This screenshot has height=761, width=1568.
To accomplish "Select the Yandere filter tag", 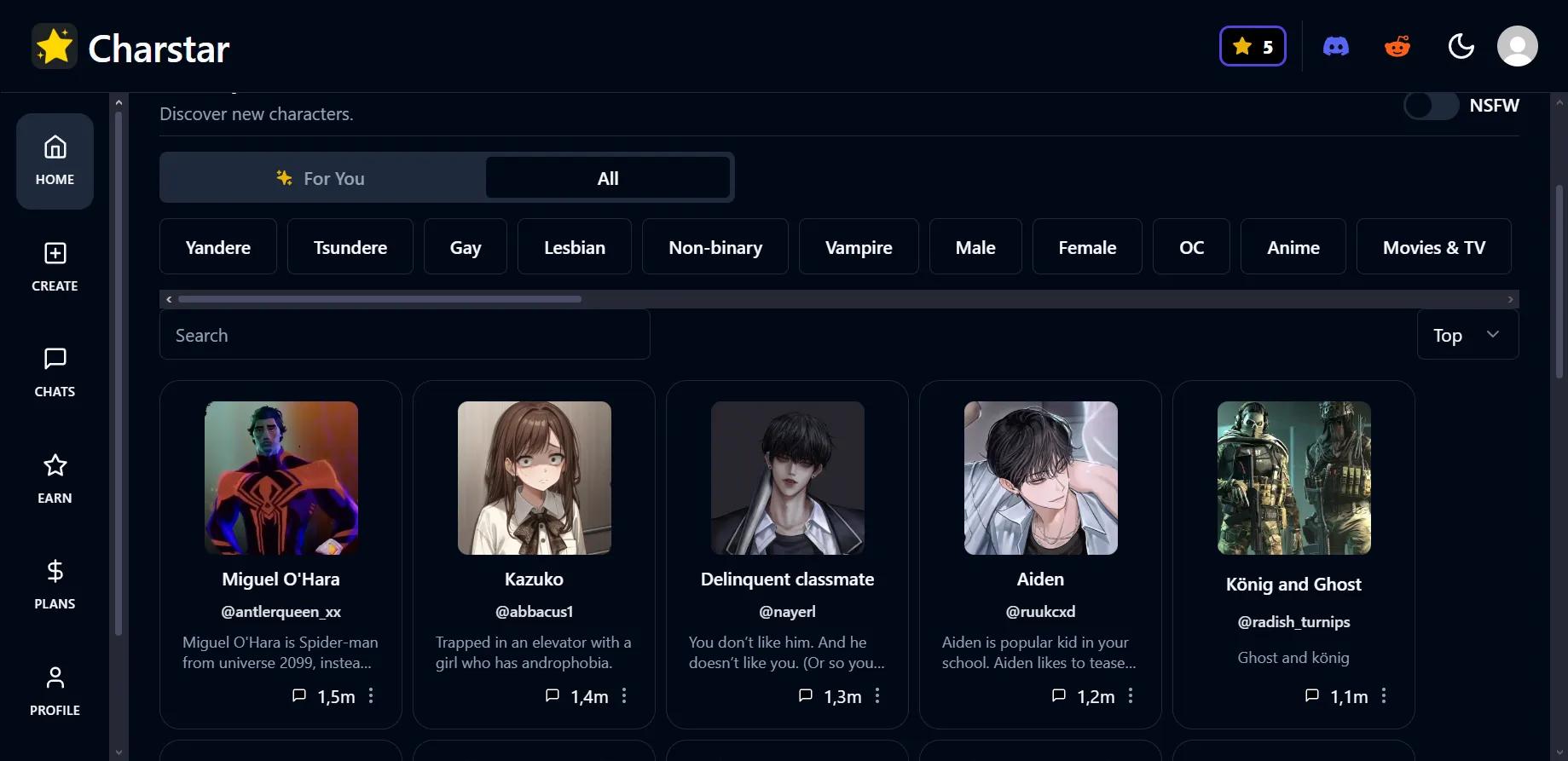I will tap(218, 247).
